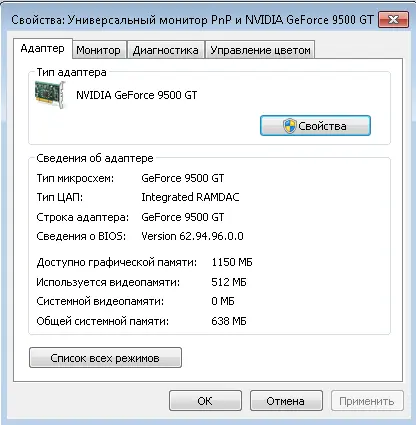Select the Адаптер tab
Image resolution: width=416 pixels, height=425 pixels.
43,49
